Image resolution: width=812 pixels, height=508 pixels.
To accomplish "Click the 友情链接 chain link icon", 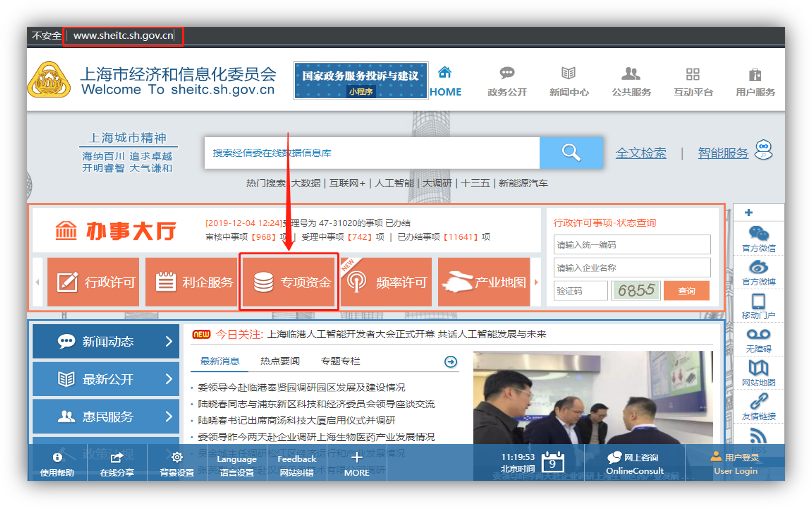I will 758,404.
